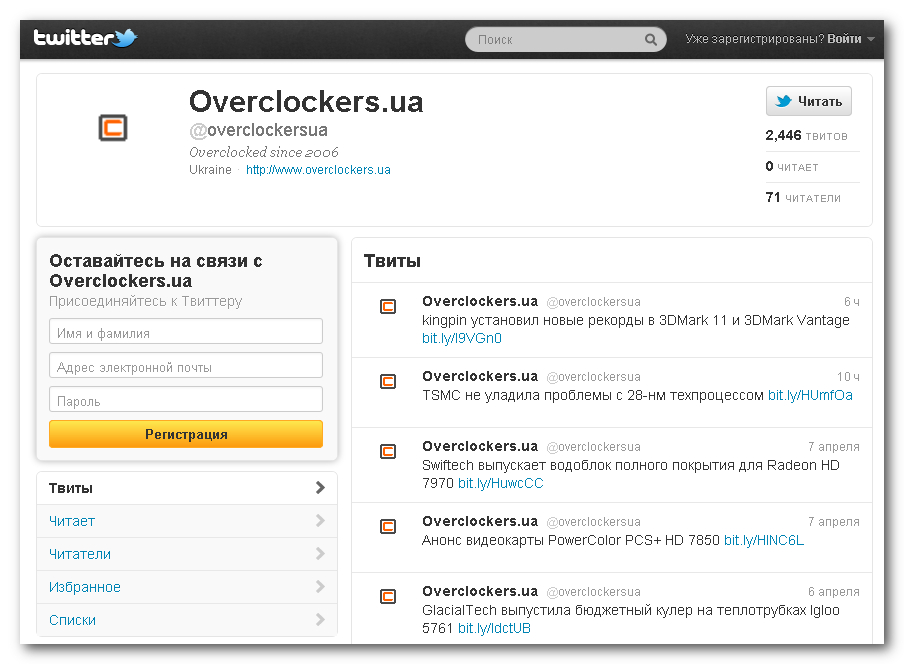Click the Twitter logo in header
Image resolution: width=904 pixels, height=664 pixels.
point(85,38)
